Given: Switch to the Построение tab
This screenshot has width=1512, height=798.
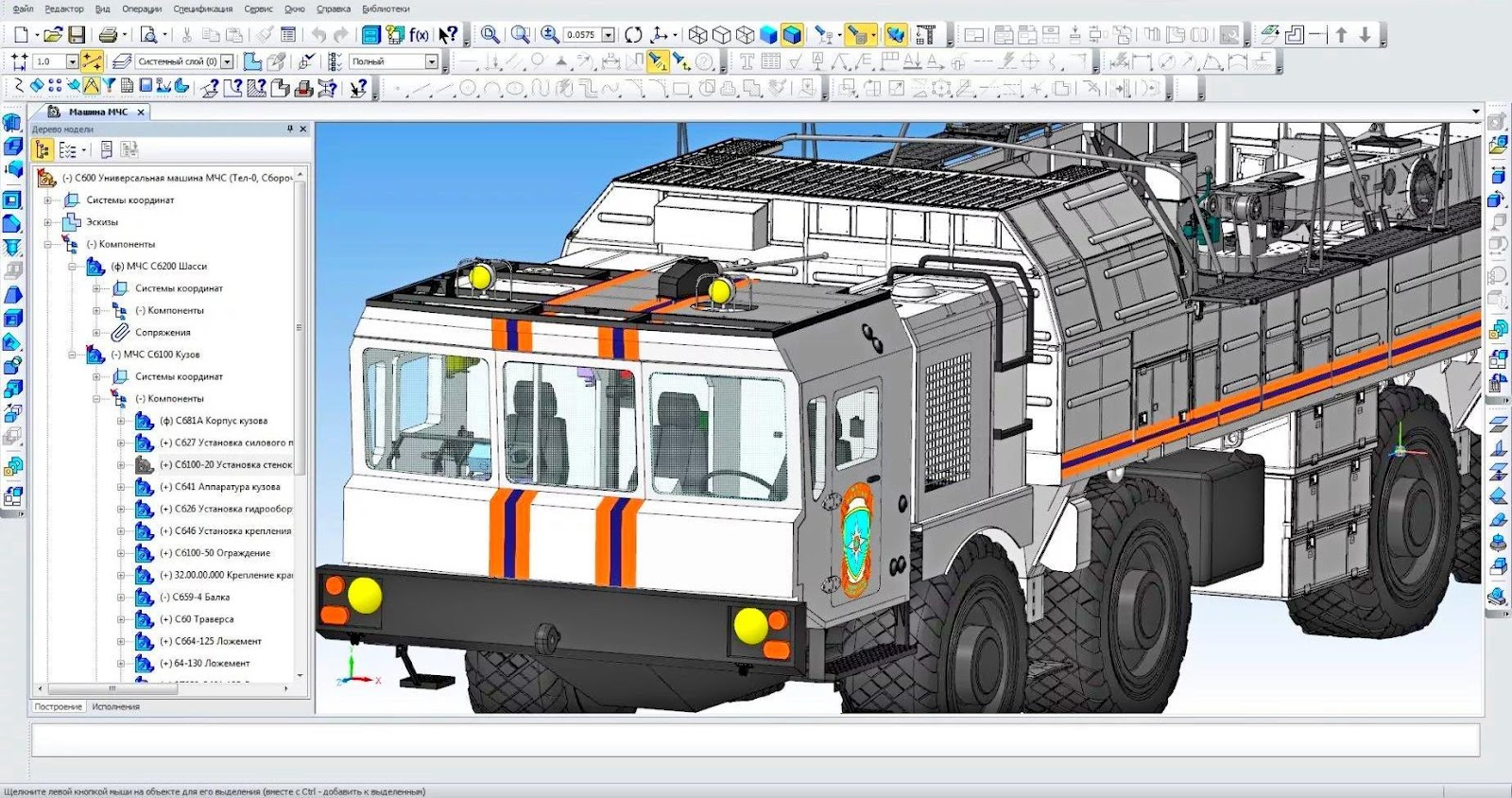Looking at the screenshot, I should click(x=59, y=706).
